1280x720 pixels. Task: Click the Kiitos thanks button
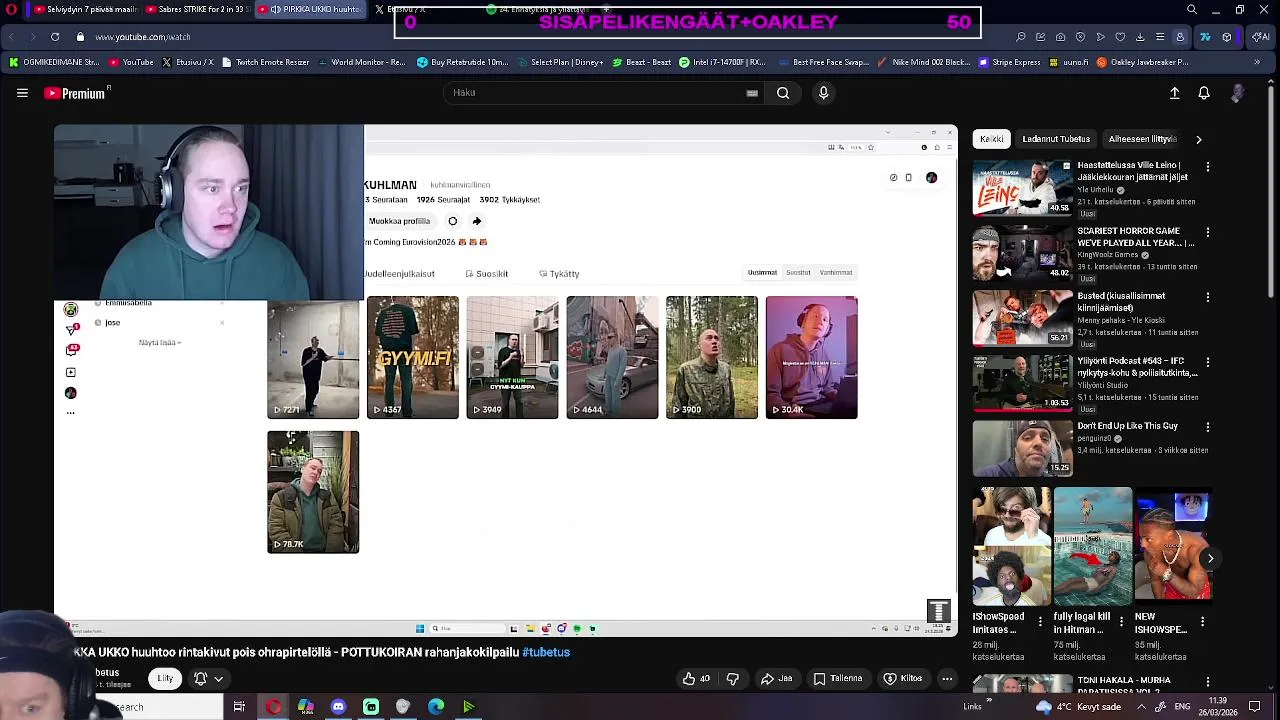point(903,678)
